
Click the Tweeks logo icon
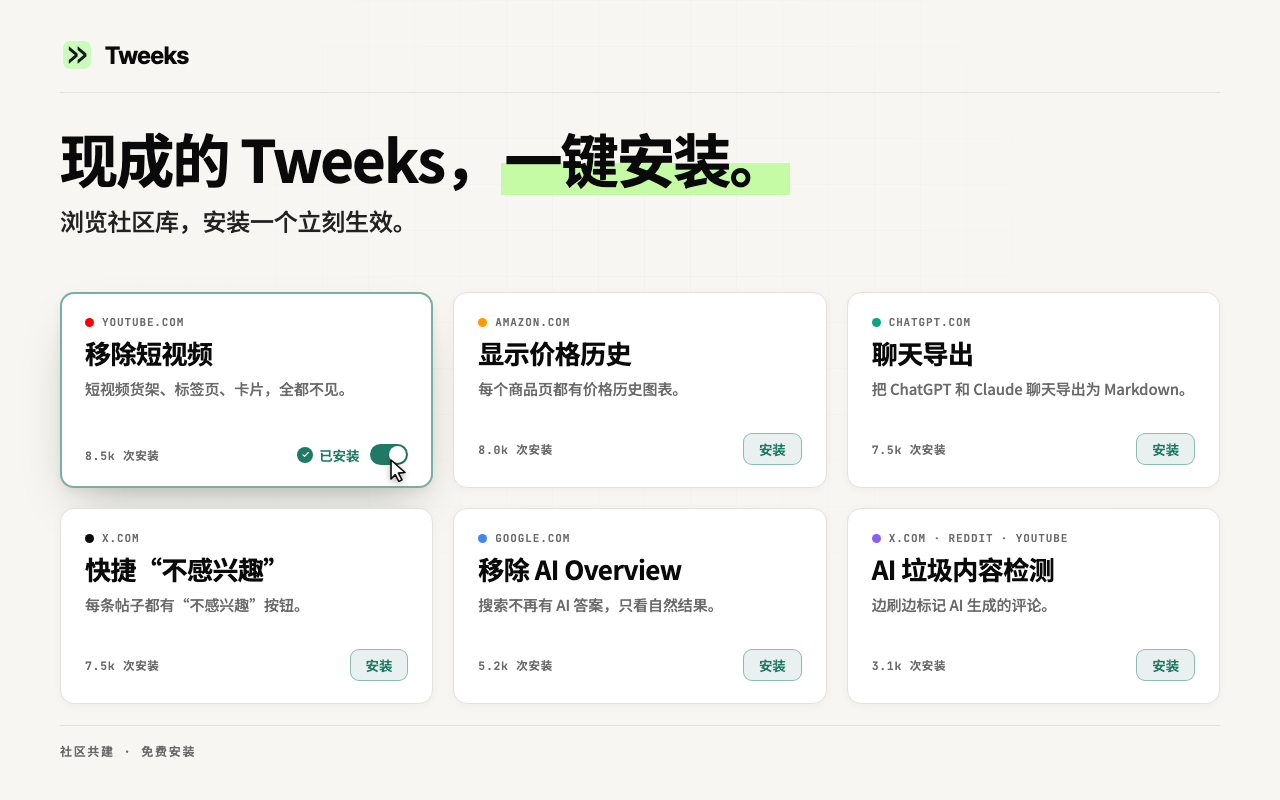tap(77, 55)
